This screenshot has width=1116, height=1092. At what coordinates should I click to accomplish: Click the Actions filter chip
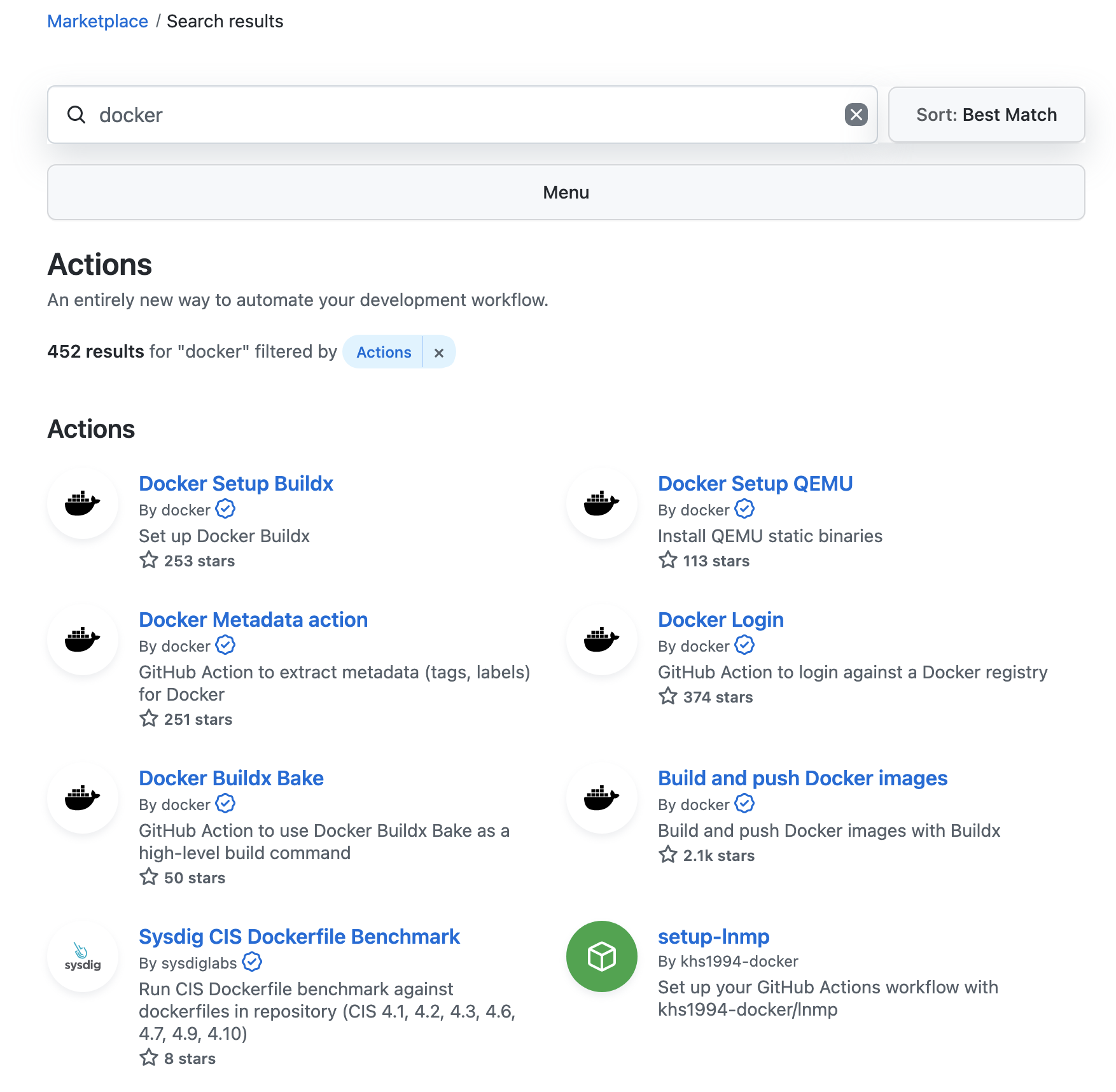[x=382, y=352]
